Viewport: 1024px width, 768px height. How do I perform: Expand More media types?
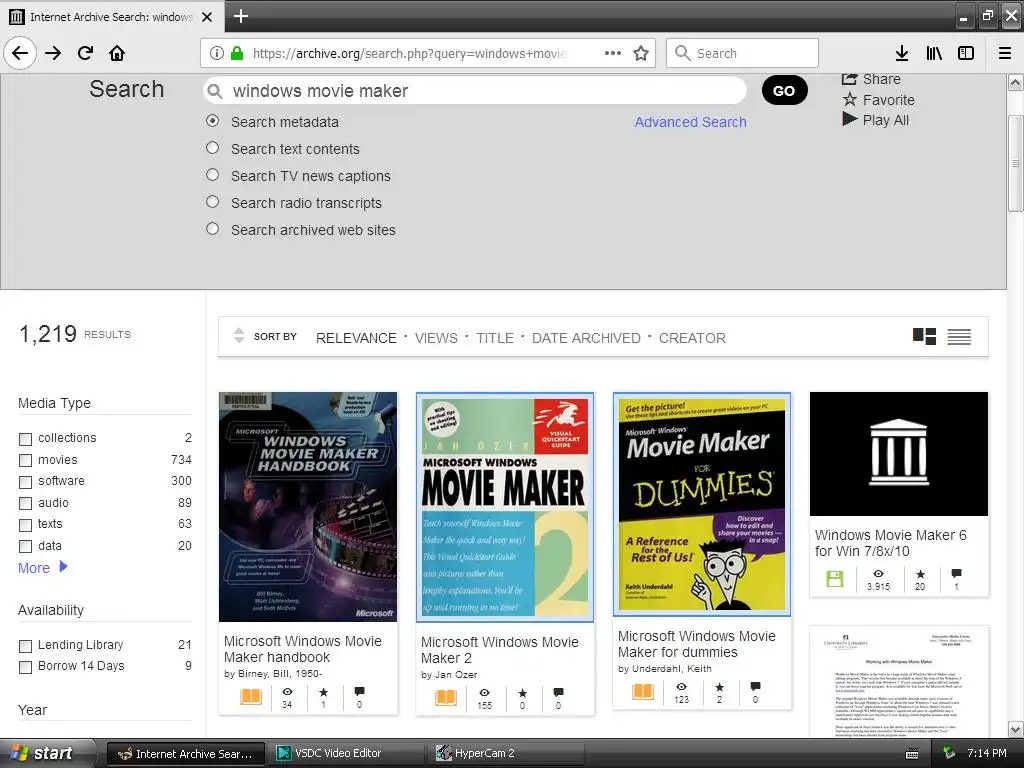[42, 568]
